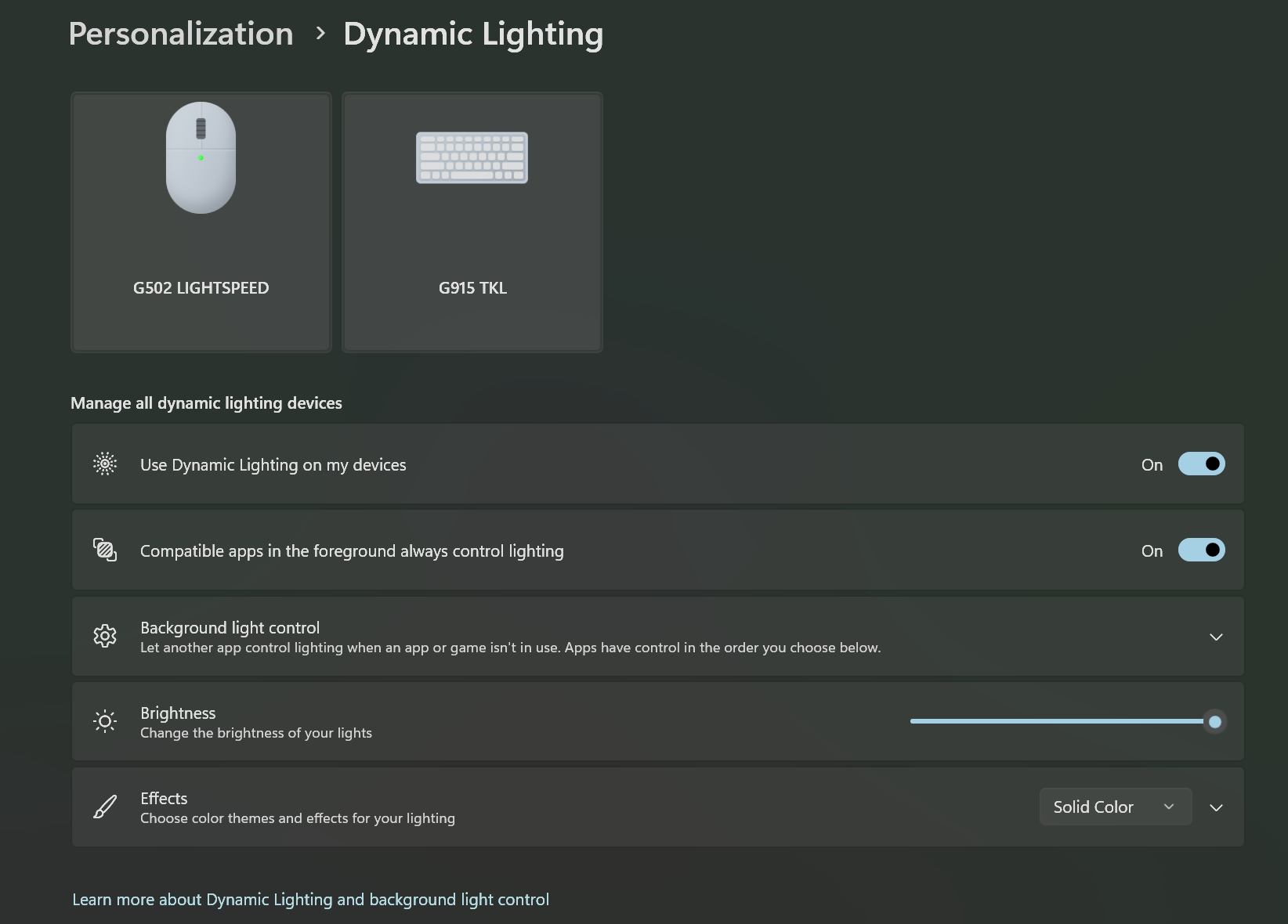Disable Use Dynamic Lighting on my devices
Screen dimensions: 1288x924
click(x=1200, y=464)
